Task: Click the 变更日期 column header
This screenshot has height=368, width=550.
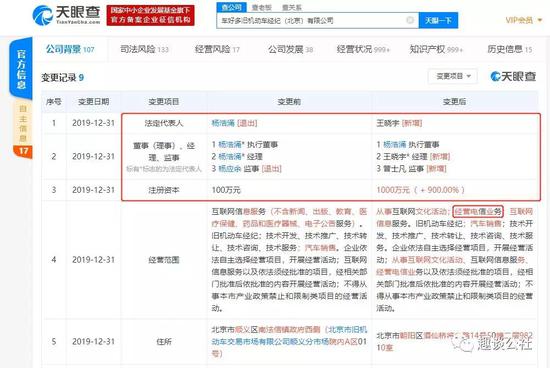Action: (93, 102)
